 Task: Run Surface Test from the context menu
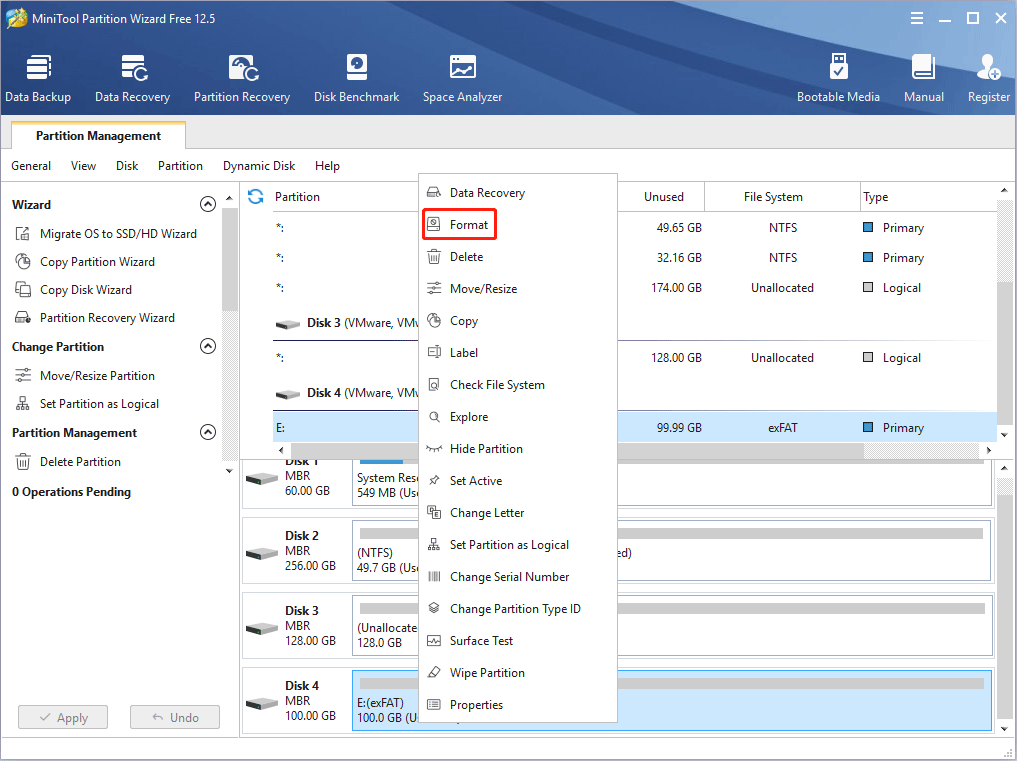[518, 641]
